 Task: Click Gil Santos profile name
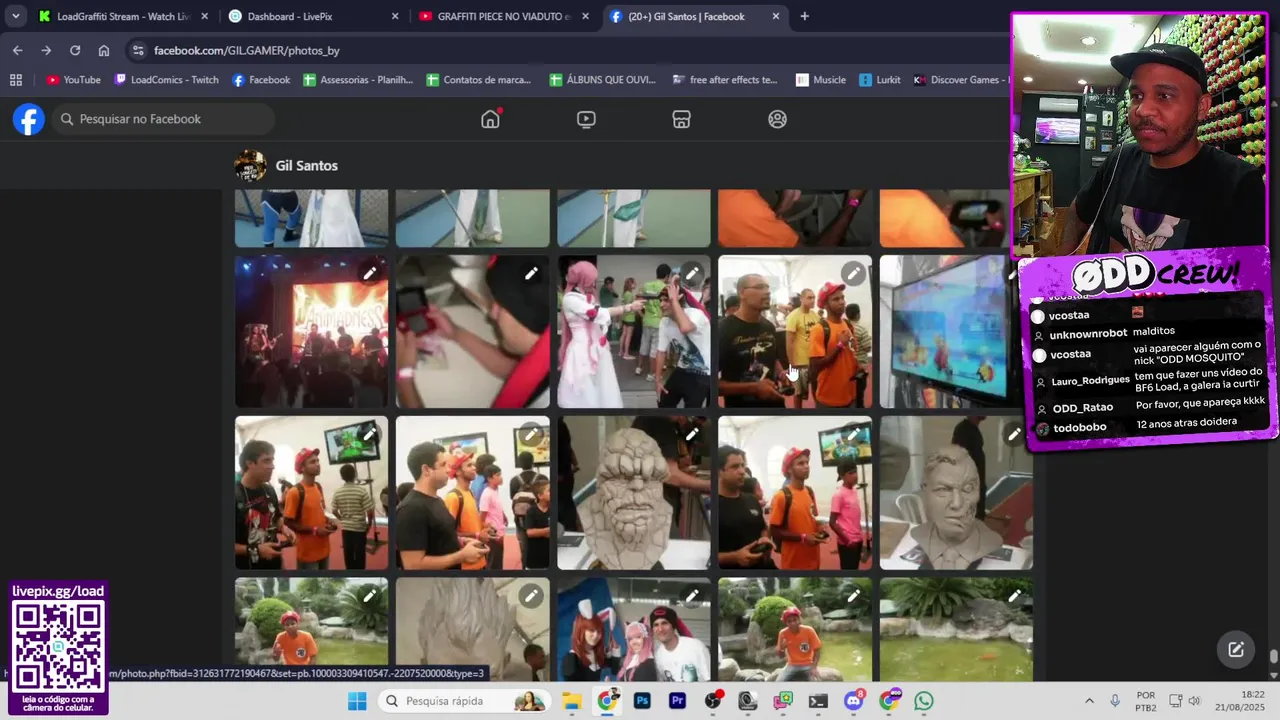click(x=306, y=166)
